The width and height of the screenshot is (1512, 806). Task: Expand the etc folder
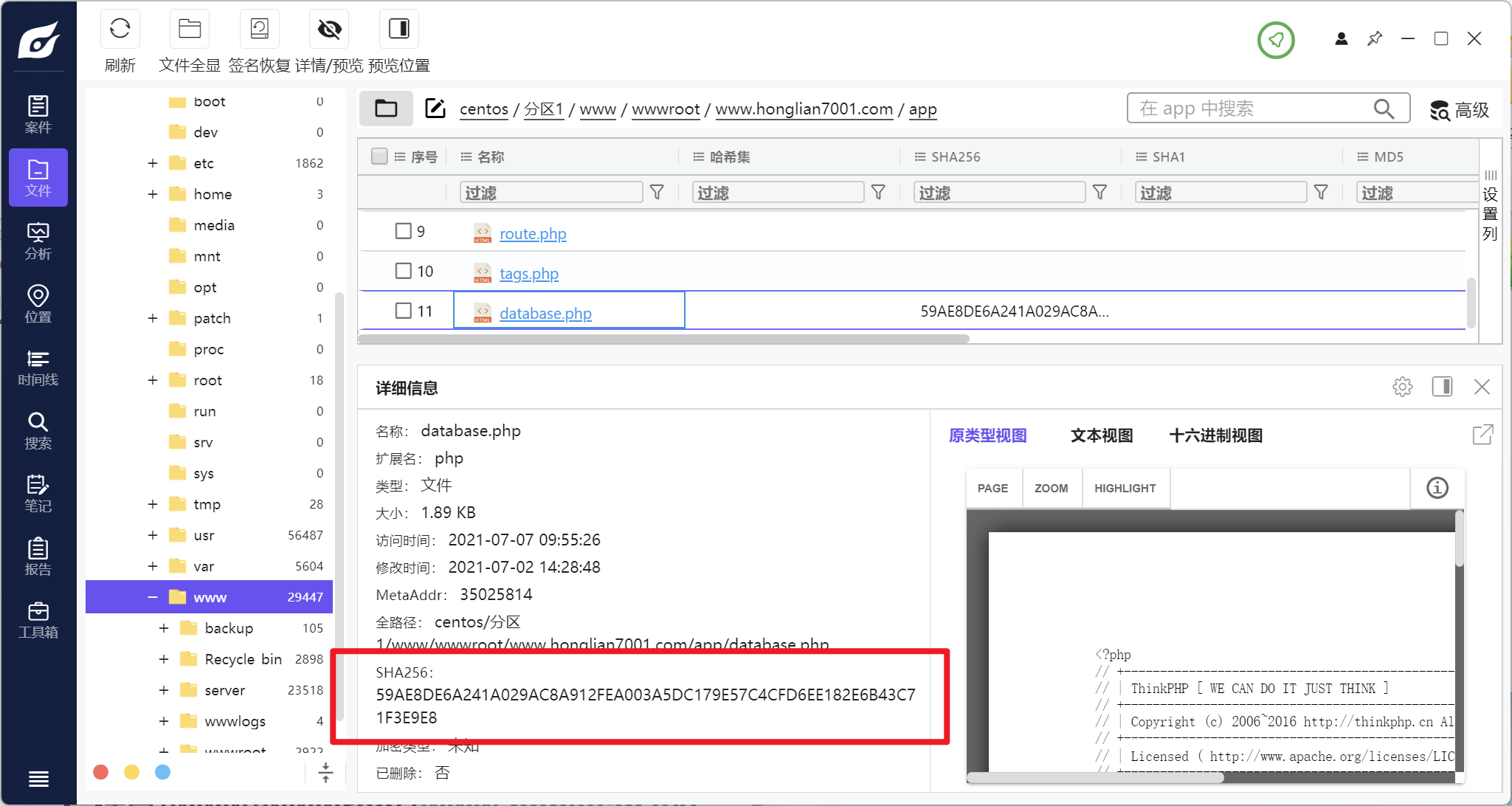pyautogui.click(x=153, y=163)
